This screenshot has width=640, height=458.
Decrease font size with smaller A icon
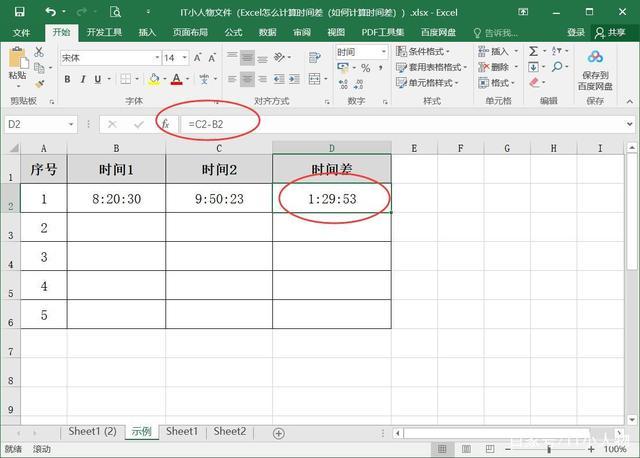pyautogui.click(x=212, y=58)
